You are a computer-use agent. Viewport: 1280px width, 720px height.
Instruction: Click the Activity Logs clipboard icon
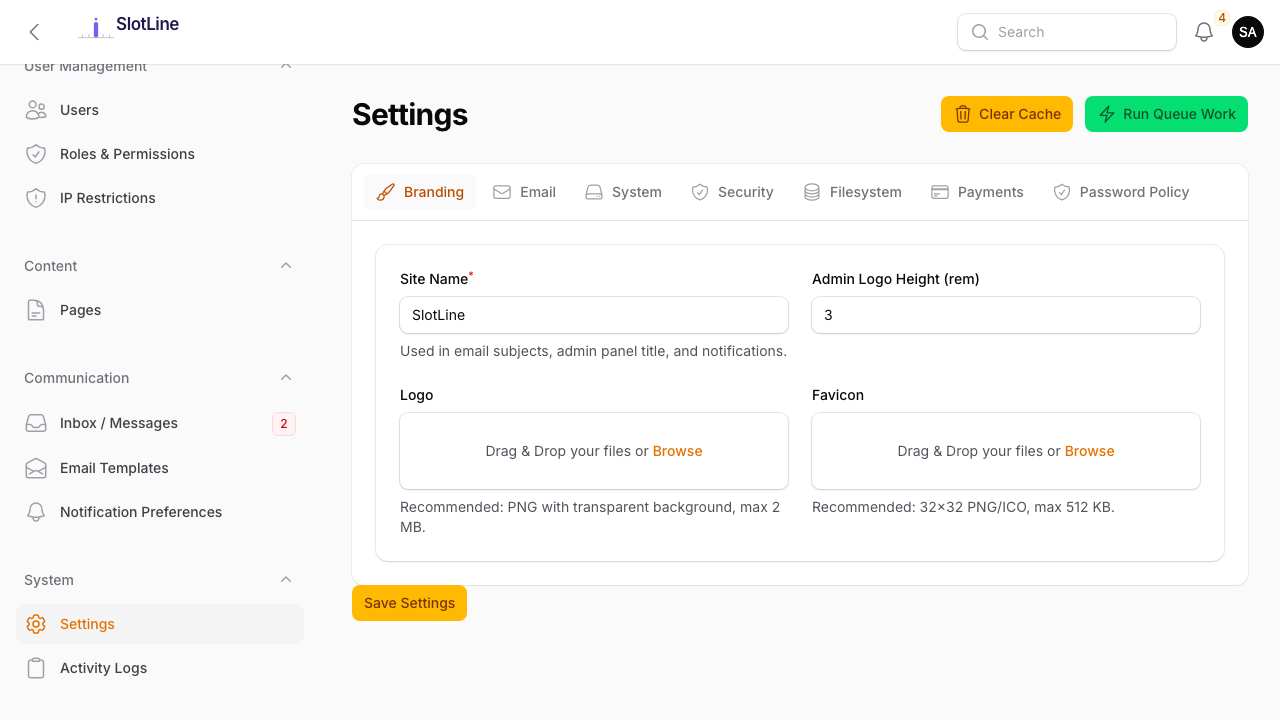coord(36,668)
